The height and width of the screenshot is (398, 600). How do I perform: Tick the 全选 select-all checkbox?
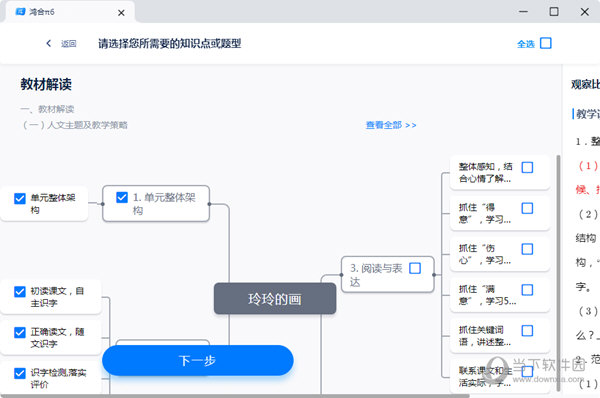[546, 43]
